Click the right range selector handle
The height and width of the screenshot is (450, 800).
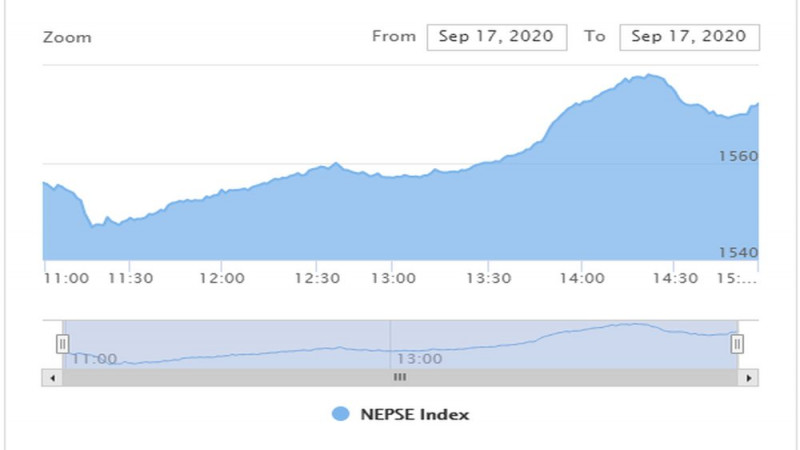click(x=737, y=344)
